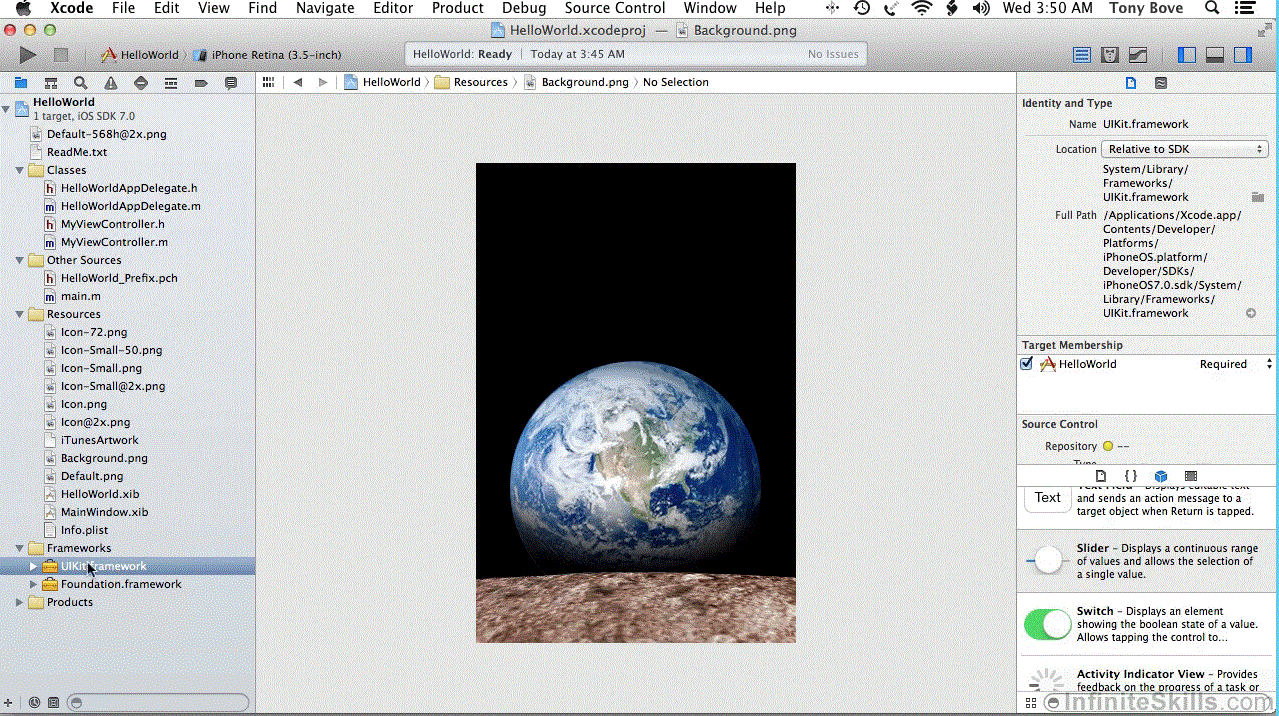Show the File inspector tab
This screenshot has height=716, width=1279.
tap(1131, 83)
